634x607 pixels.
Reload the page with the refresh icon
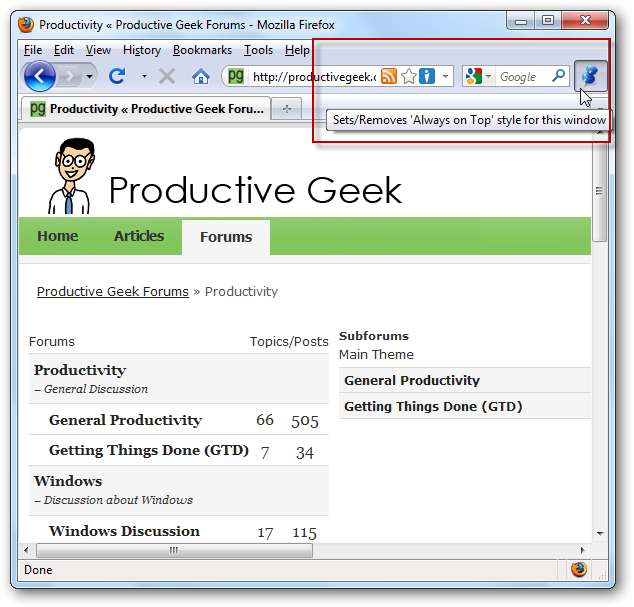(117, 76)
